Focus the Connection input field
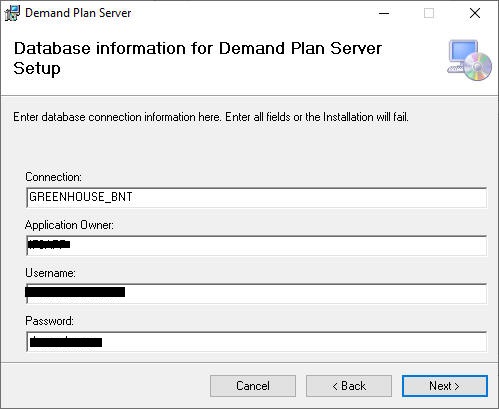 pos(256,197)
